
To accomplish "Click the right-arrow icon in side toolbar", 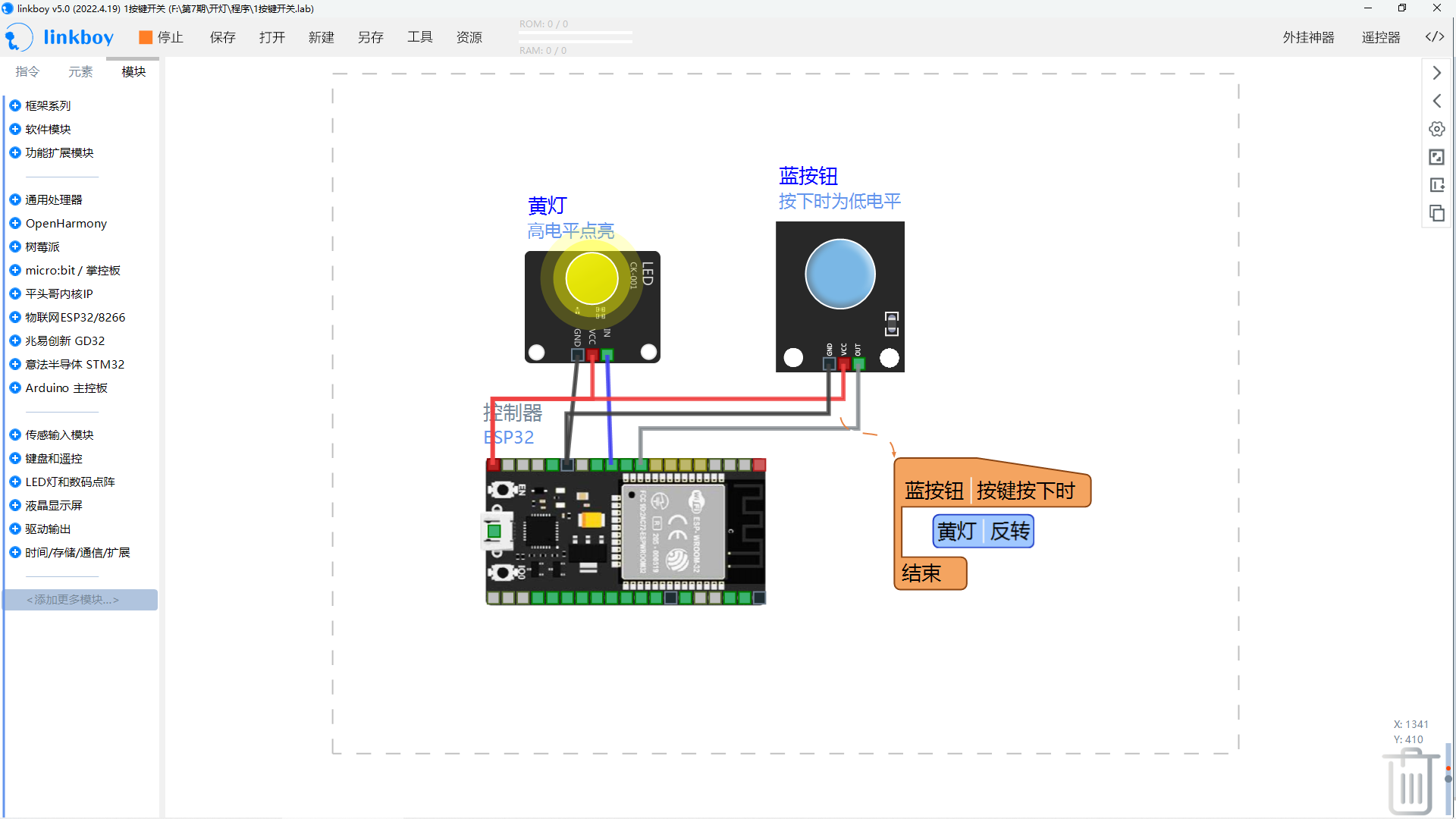I will pyautogui.click(x=1436, y=73).
